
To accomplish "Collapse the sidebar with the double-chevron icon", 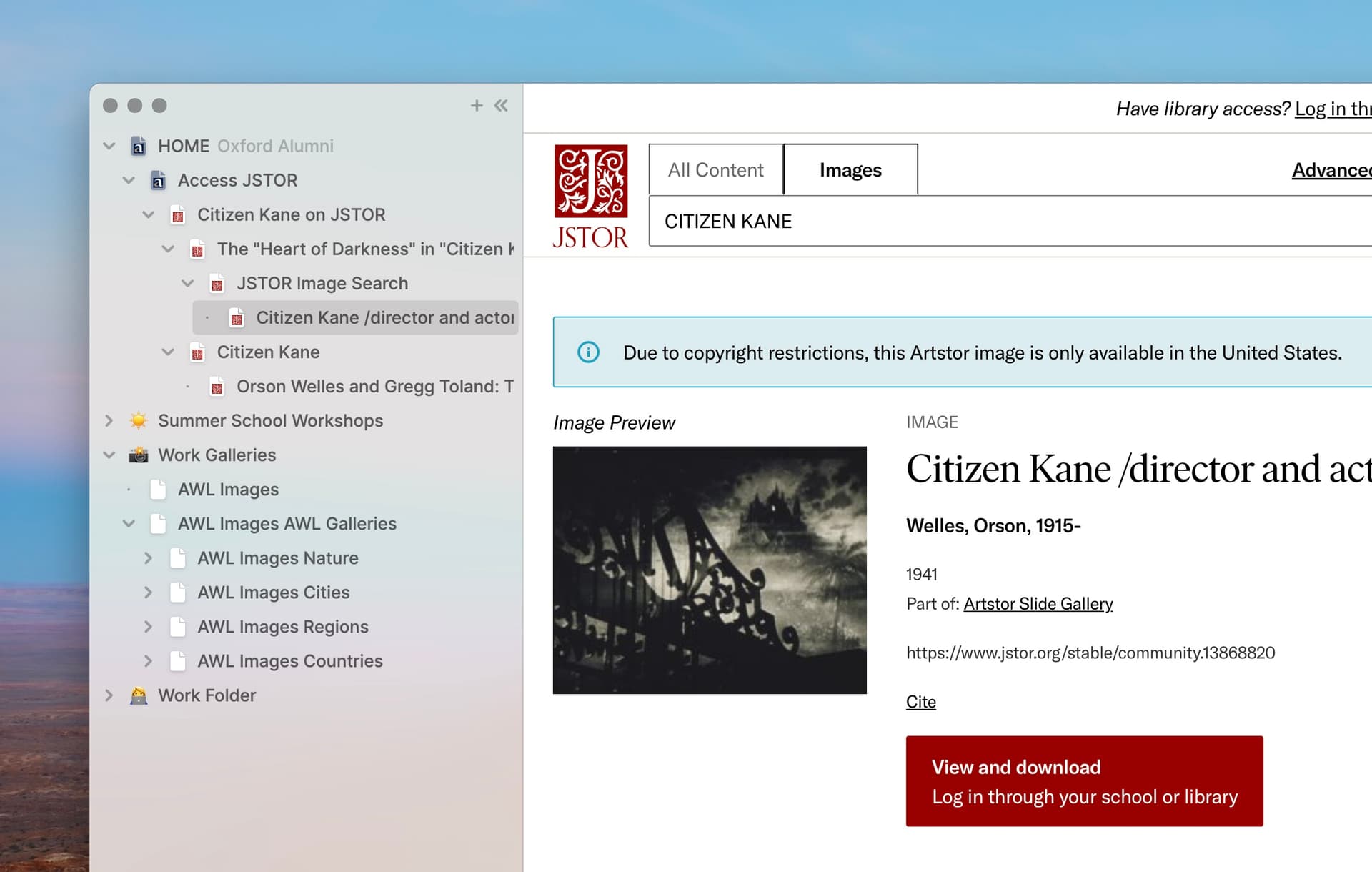I will tap(500, 105).
